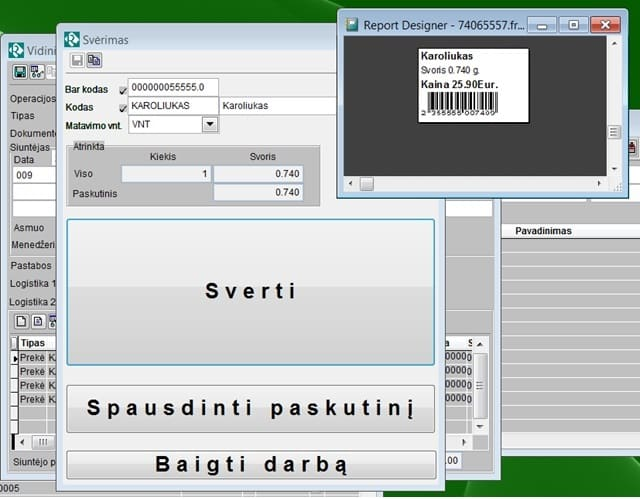Viewport: 640px width, 499px height.
Task: Click the save icon in the Vidini window toolbar
Action: tap(19, 72)
